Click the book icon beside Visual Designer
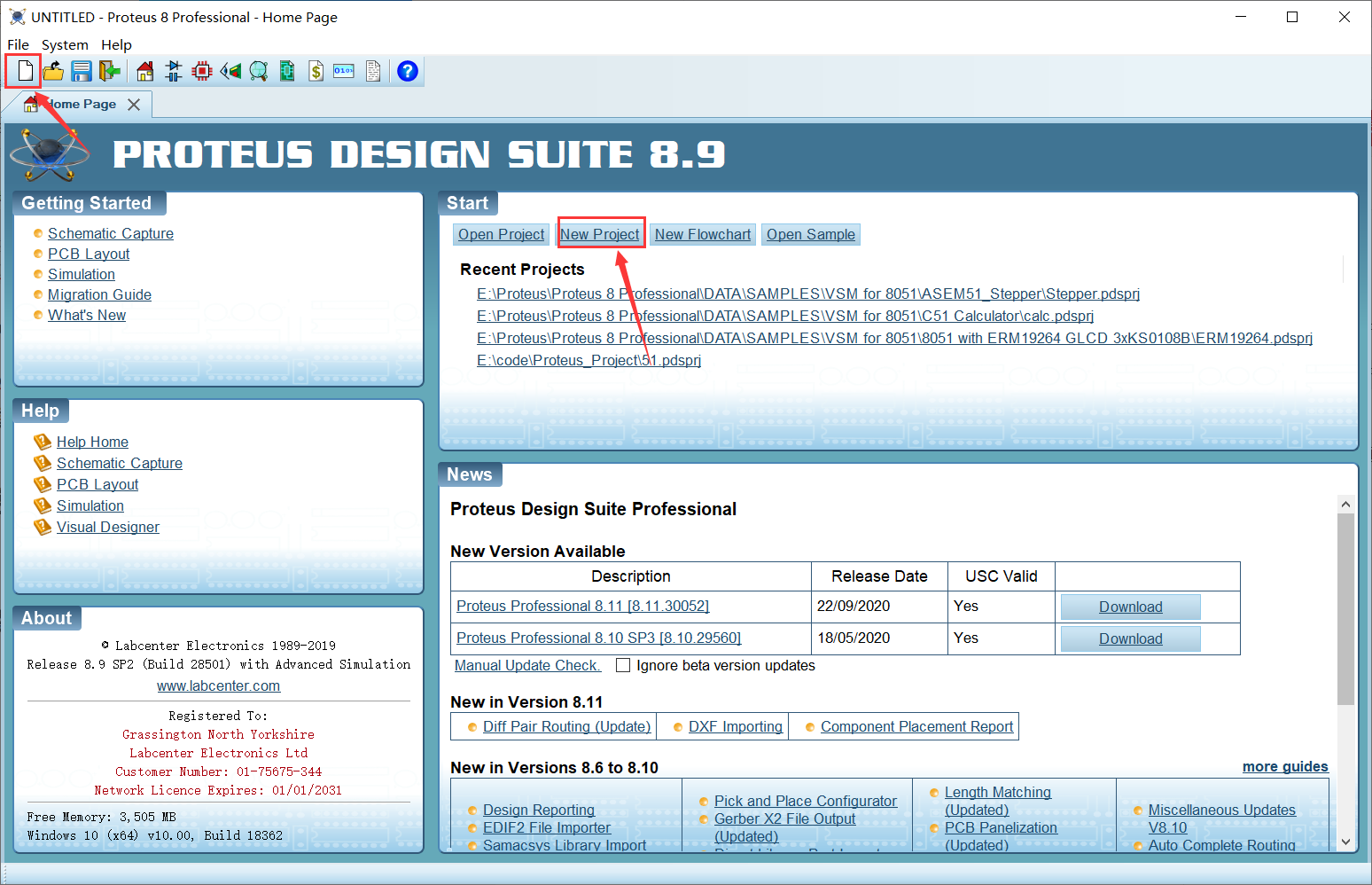The width and height of the screenshot is (1372, 885). pos(43,527)
